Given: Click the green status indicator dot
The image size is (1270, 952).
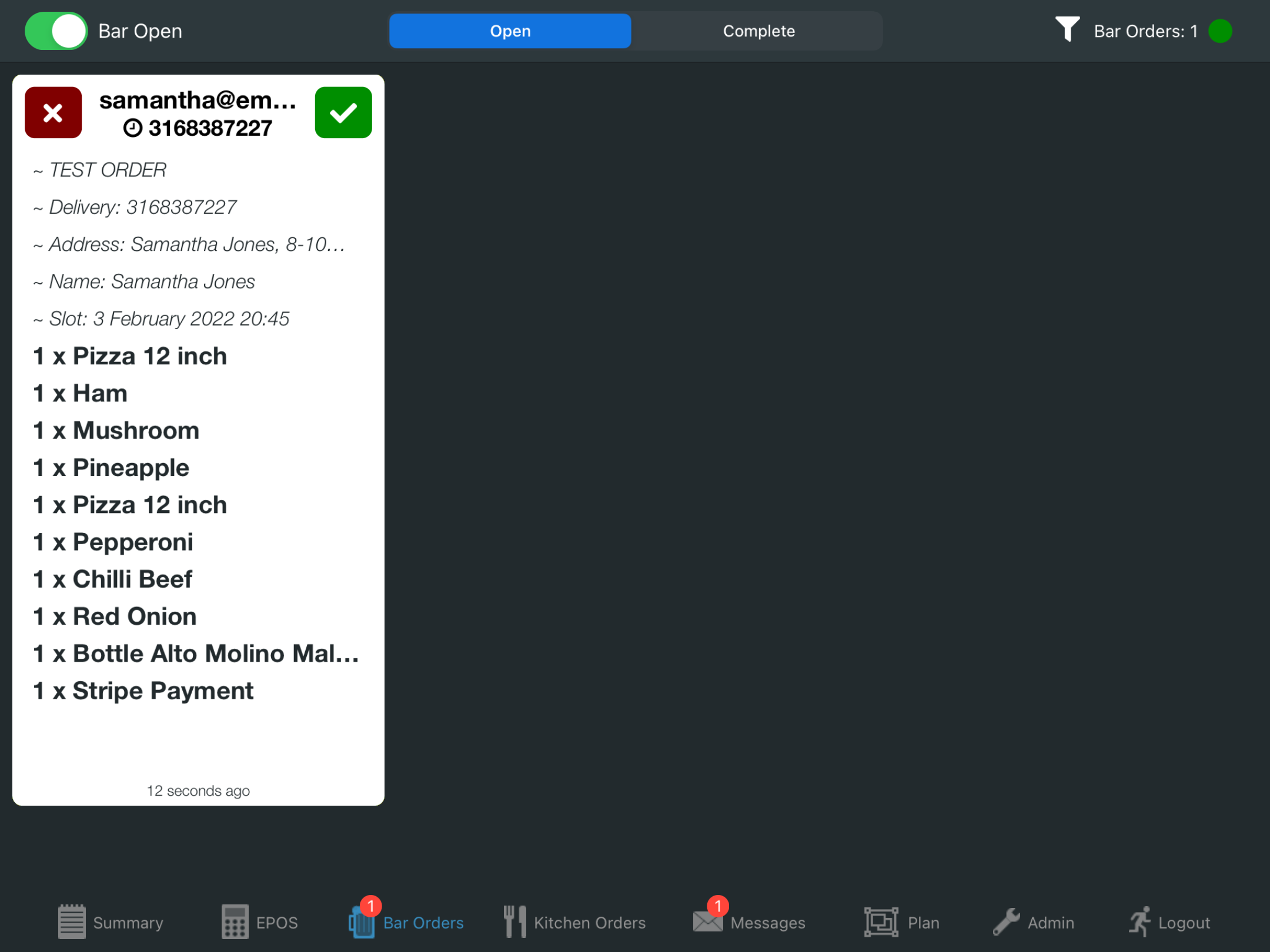Looking at the screenshot, I should tap(1220, 31).
